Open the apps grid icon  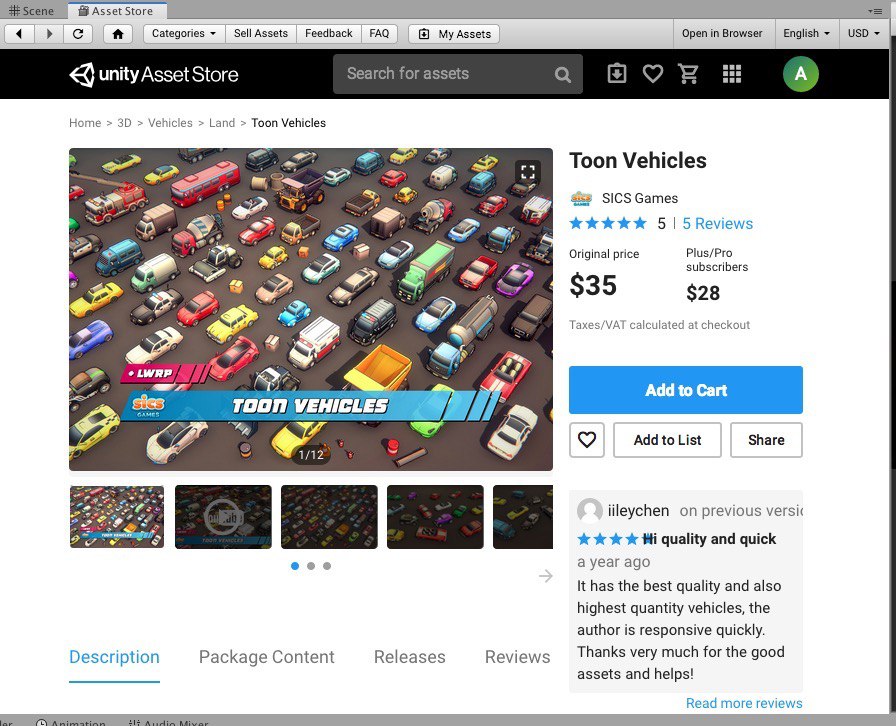(x=731, y=74)
